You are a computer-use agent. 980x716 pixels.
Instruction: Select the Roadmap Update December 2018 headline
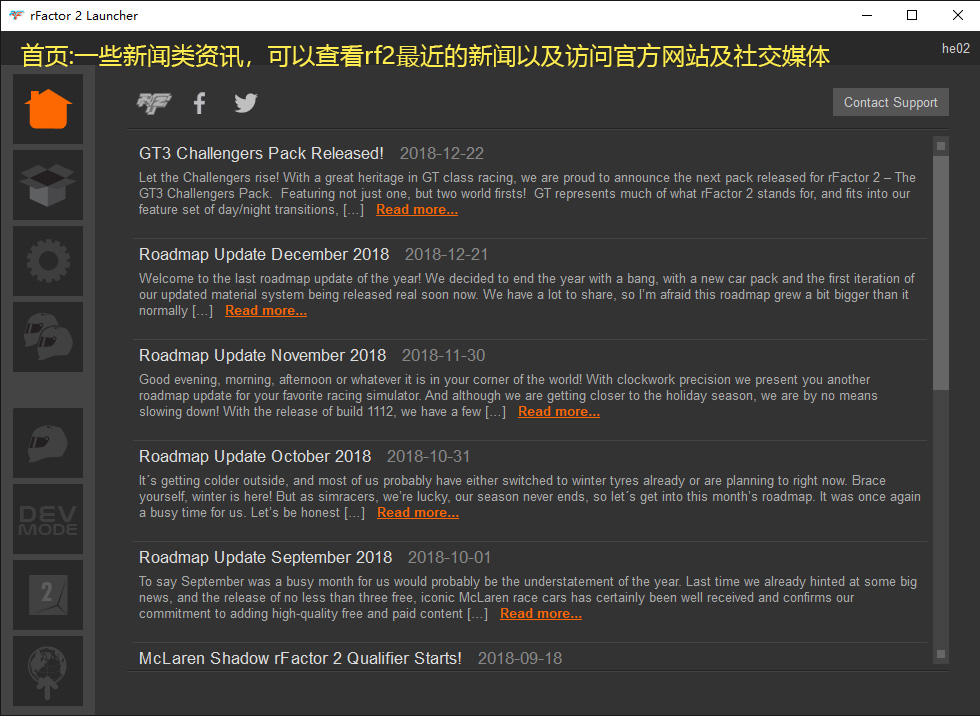click(x=264, y=254)
